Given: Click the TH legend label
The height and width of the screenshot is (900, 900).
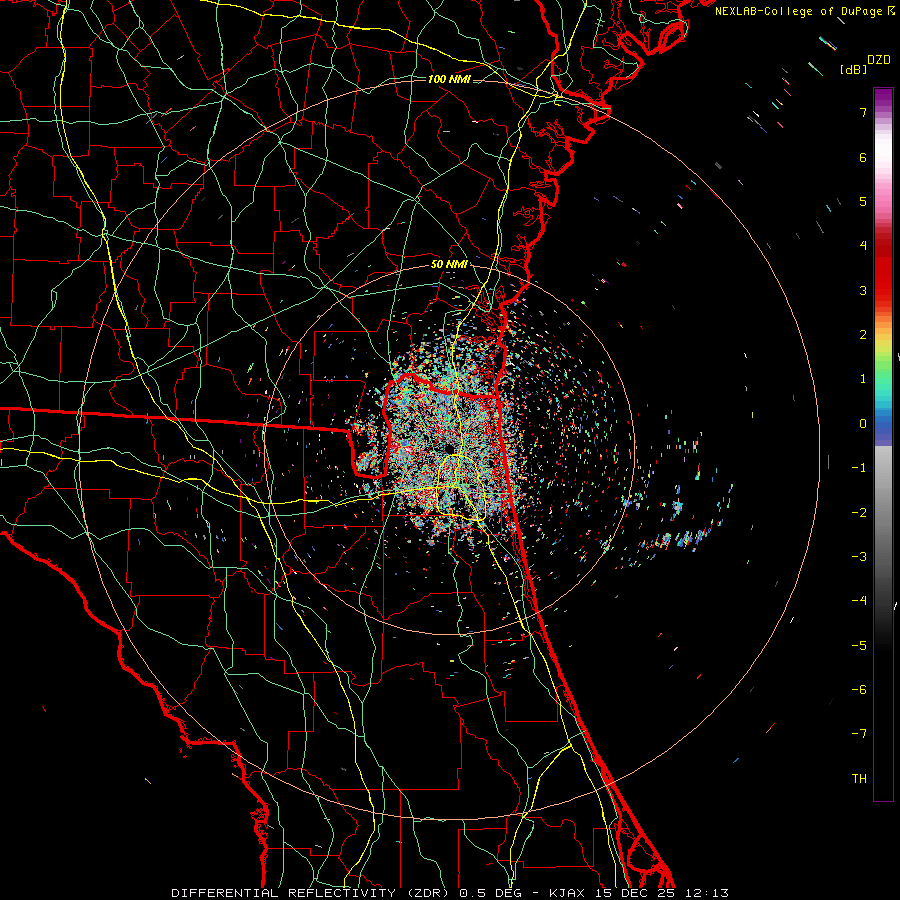Looking at the screenshot, I should tap(859, 779).
